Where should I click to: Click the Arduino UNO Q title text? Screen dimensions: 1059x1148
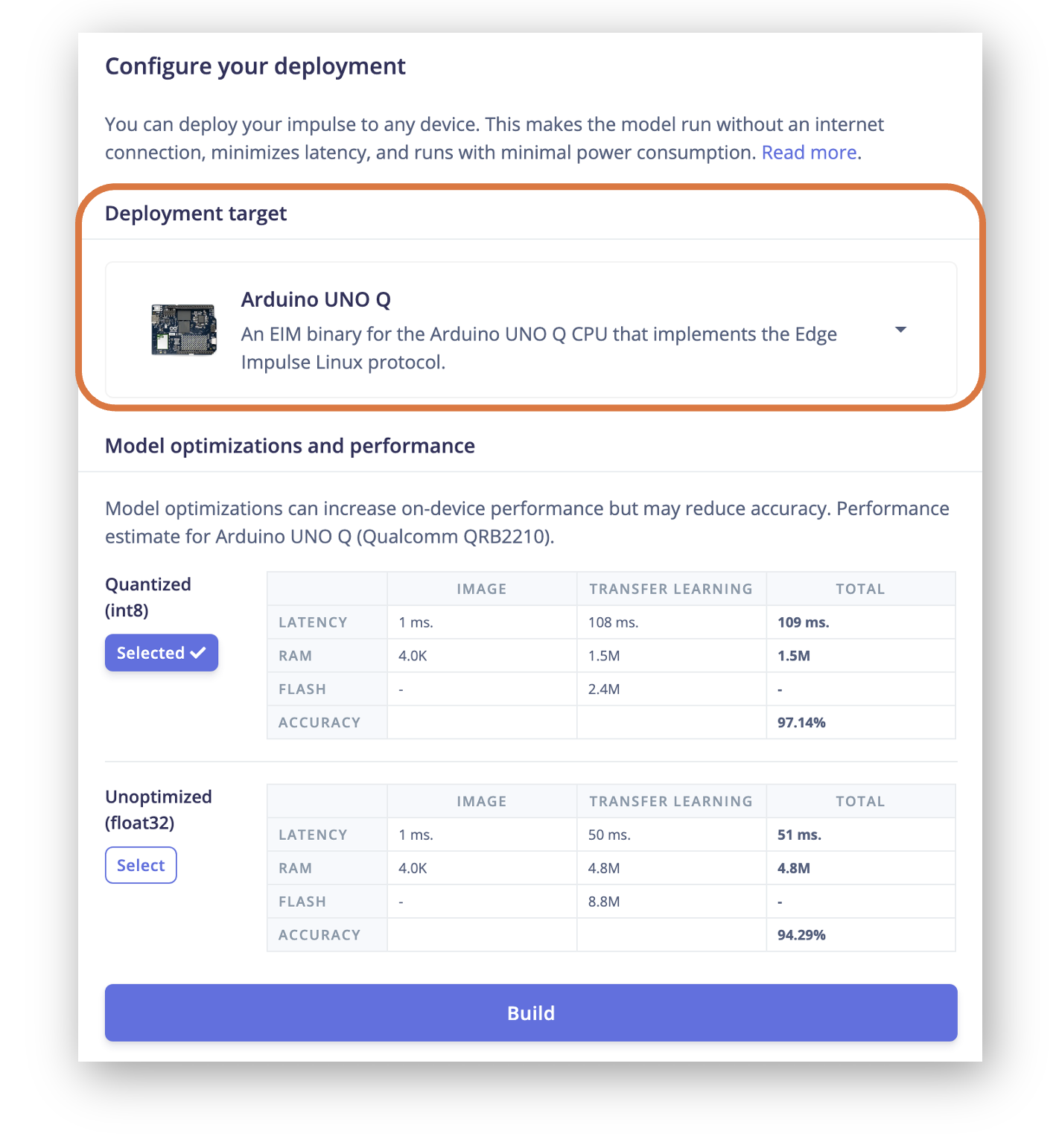point(316,299)
